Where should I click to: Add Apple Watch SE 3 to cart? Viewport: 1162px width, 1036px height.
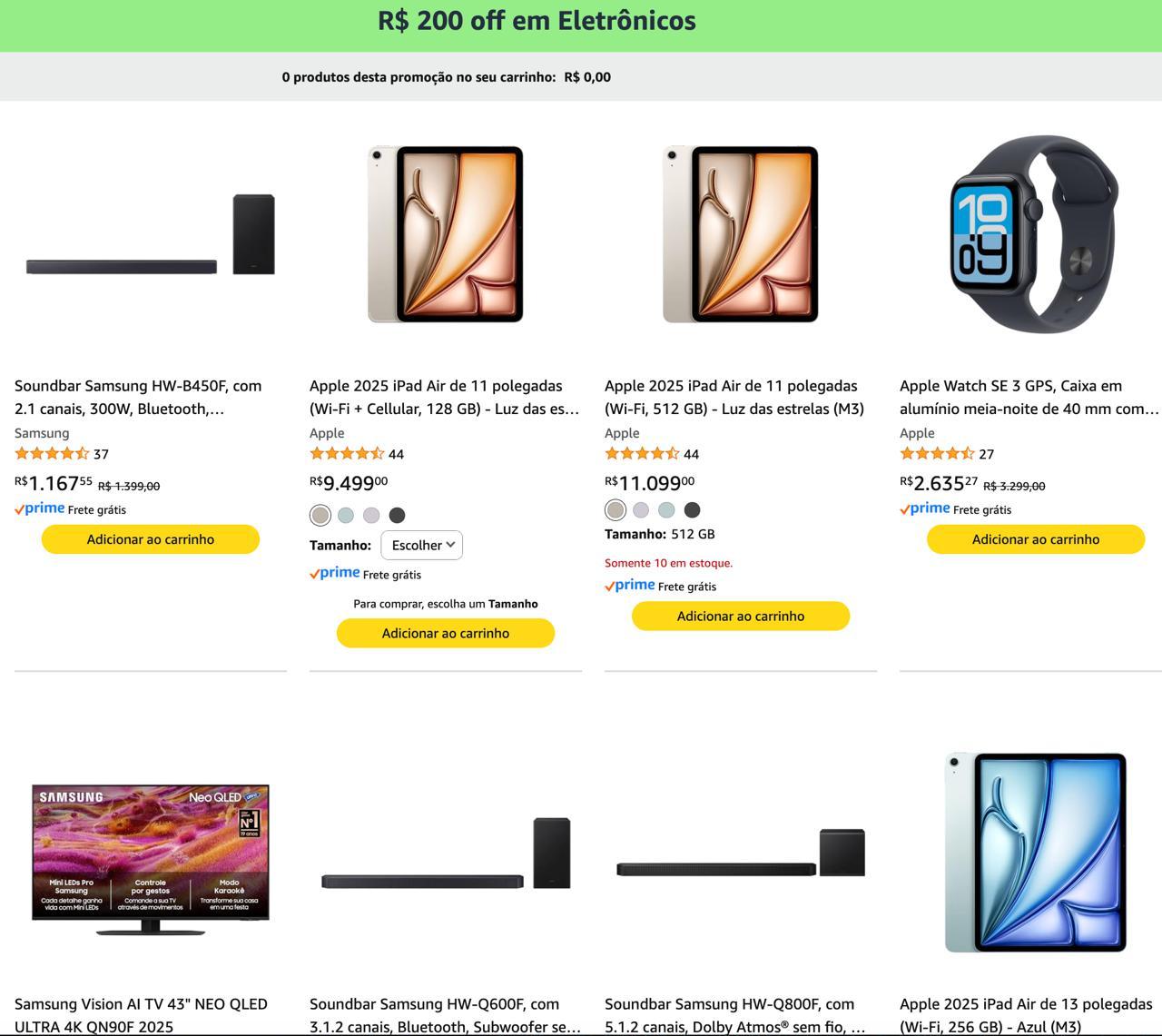[1036, 539]
